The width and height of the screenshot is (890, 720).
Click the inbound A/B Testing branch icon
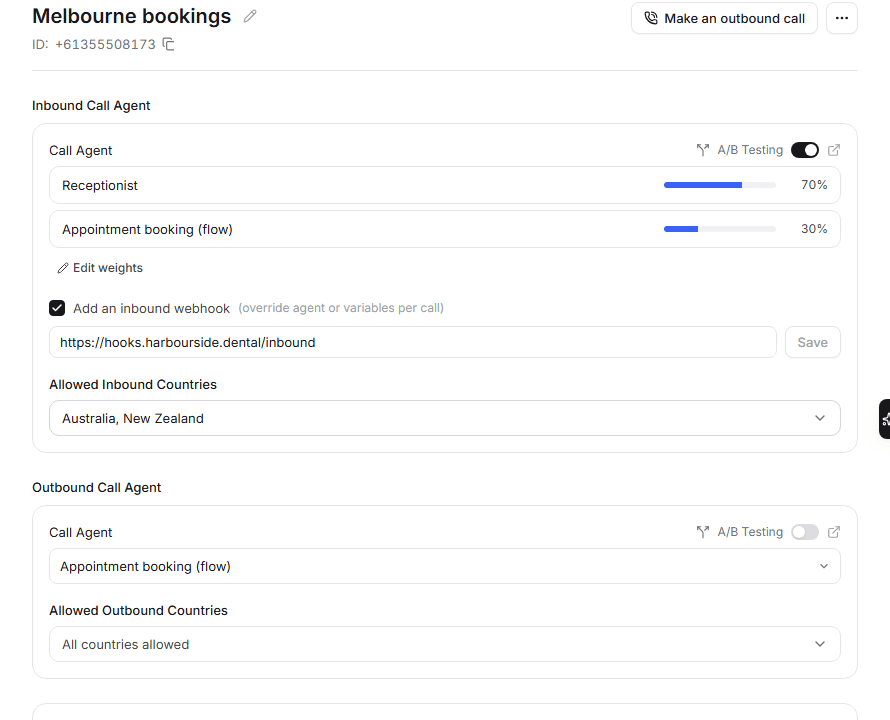703,150
